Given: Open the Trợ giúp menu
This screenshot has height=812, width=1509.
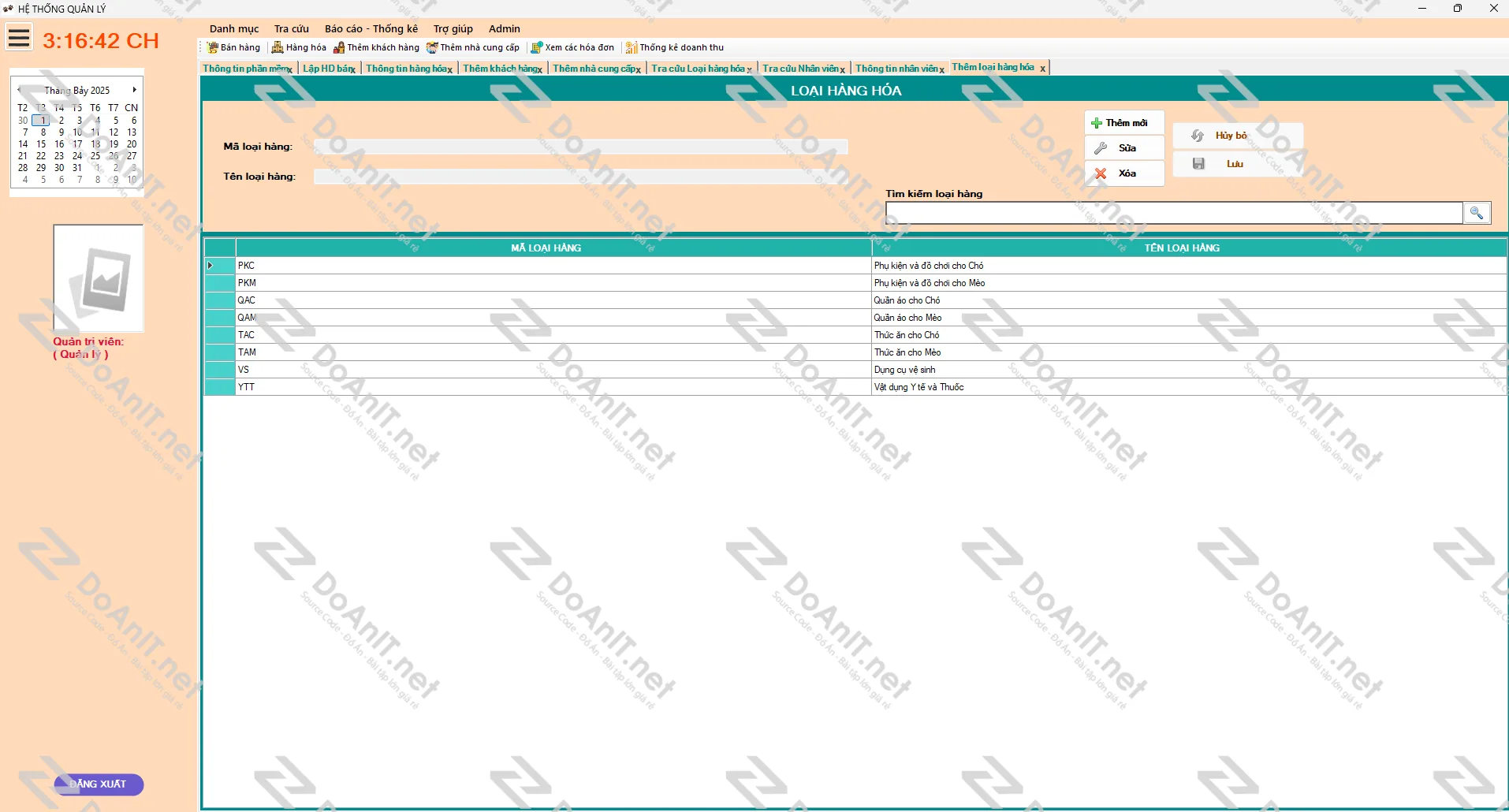Looking at the screenshot, I should (453, 28).
